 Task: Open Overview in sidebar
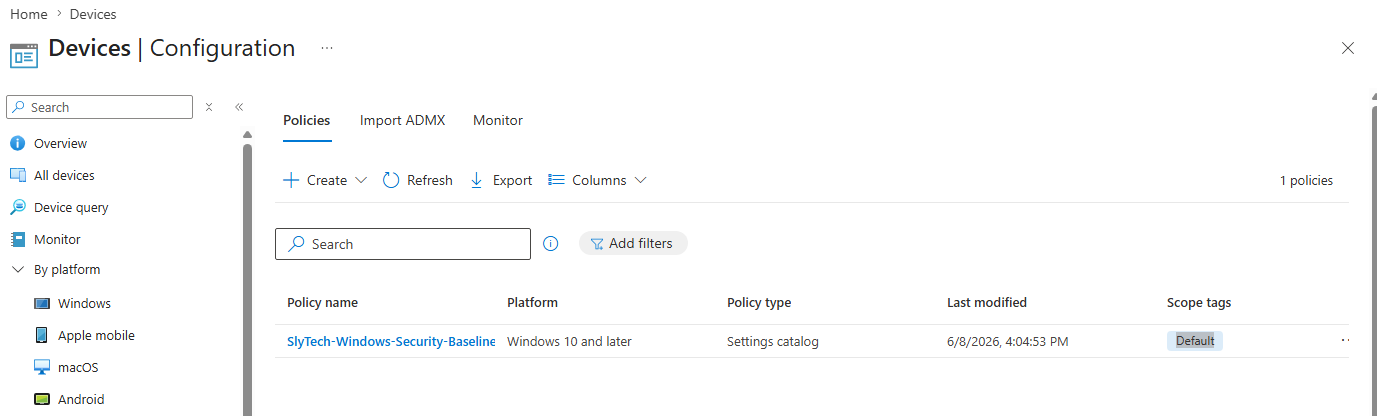(60, 143)
